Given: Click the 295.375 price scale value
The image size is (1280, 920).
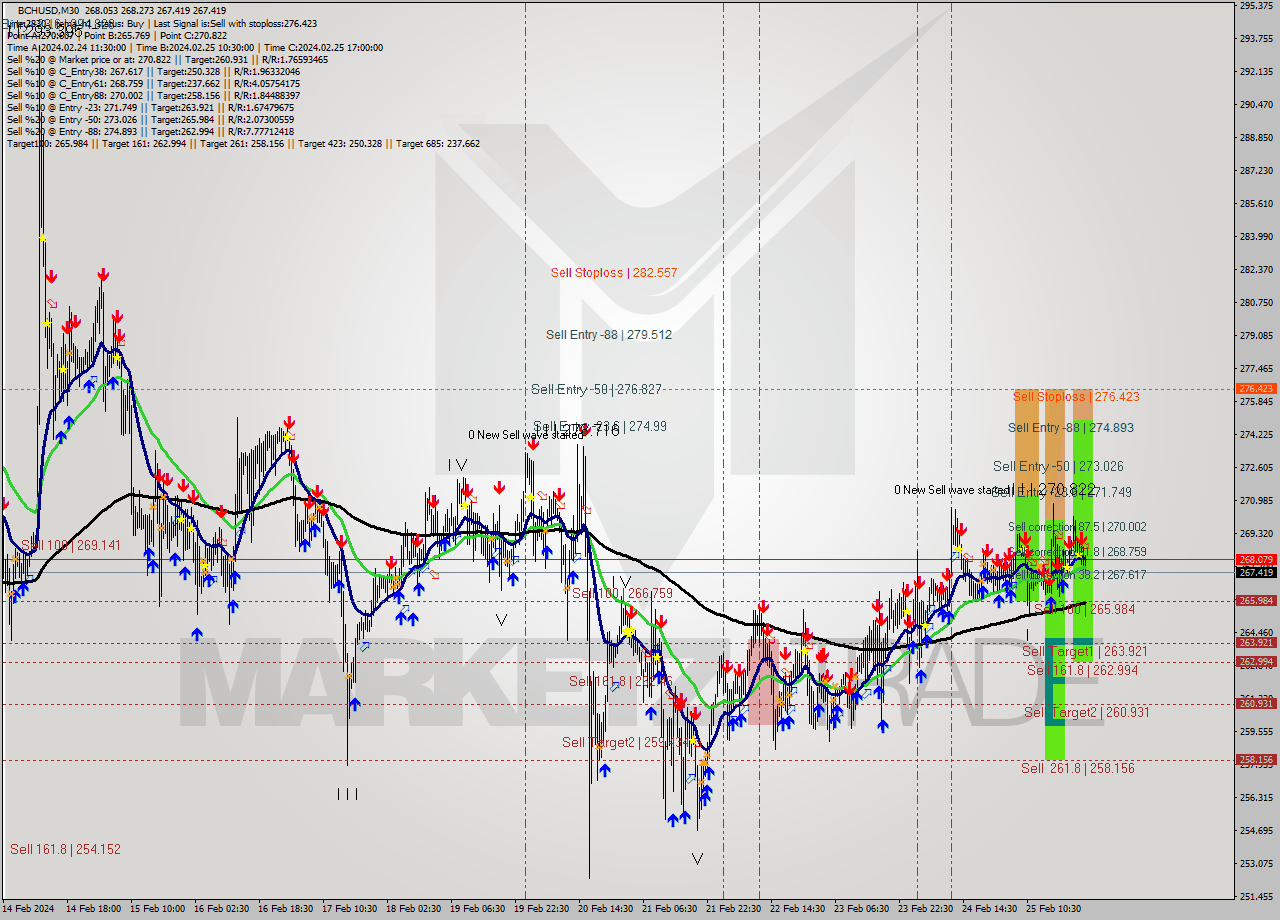Looking at the screenshot, I should (x=1256, y=6).
